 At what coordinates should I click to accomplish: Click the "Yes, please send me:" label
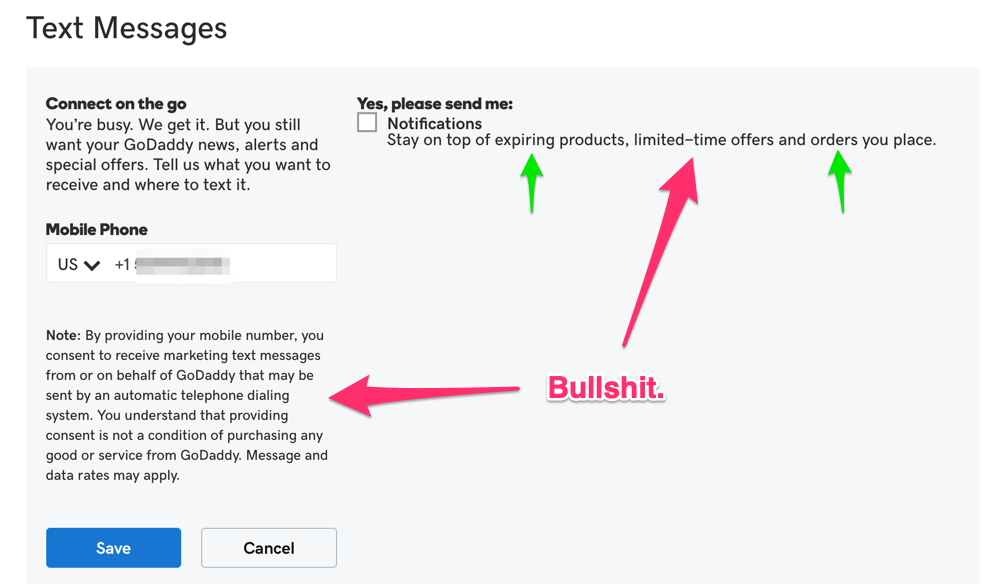pyautogui.click(x=434, y=104)
